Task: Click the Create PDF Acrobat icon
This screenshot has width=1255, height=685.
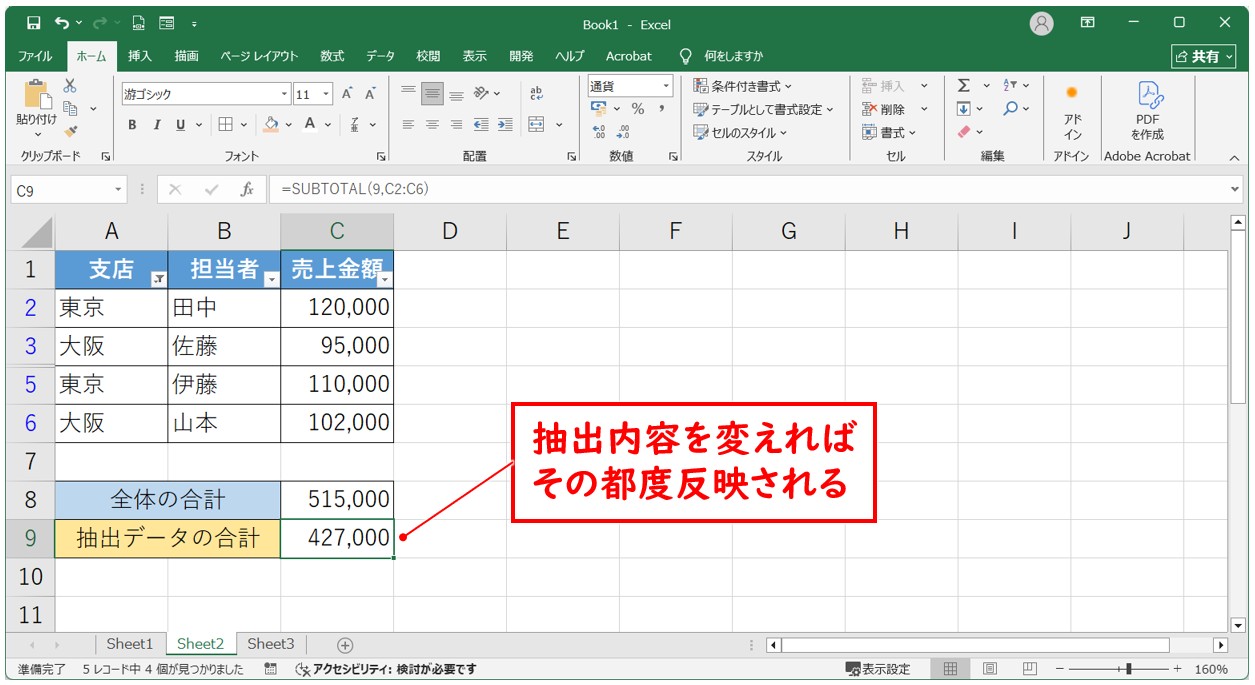Action: 1146,110
